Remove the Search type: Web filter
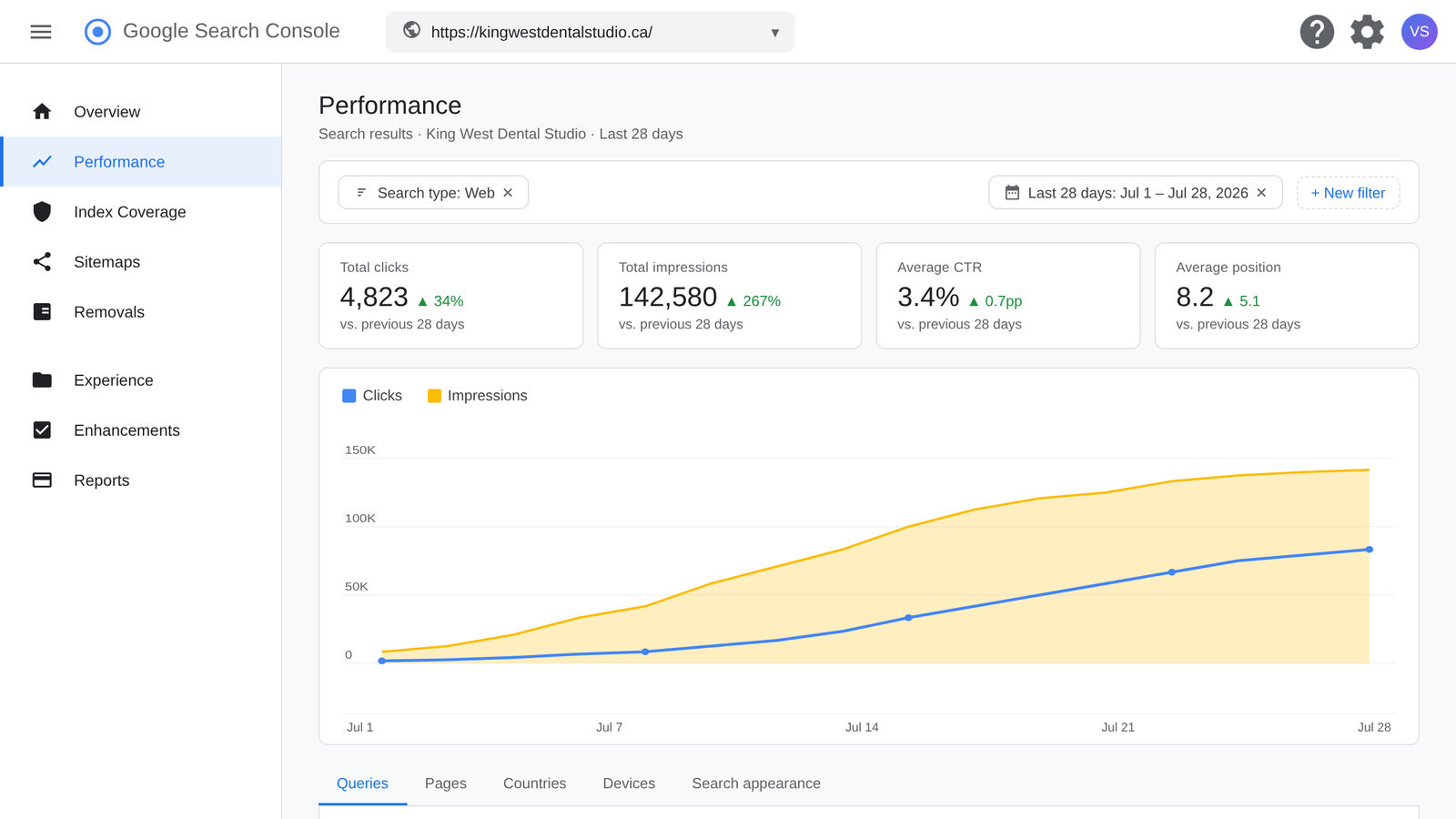Viewport: 1456px width, 819px height. (508, 193)
